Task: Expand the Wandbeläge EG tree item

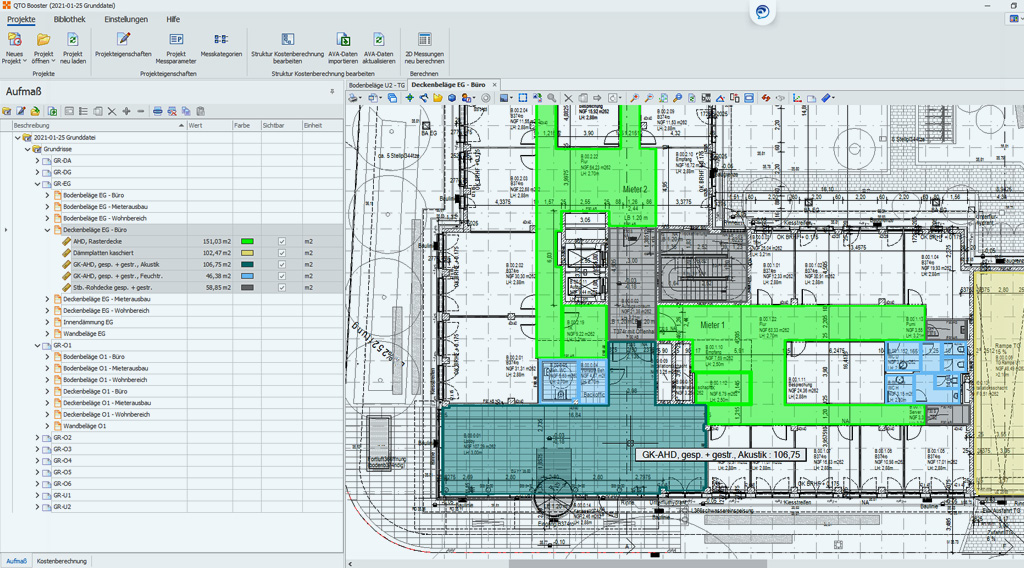Action: [x=47, y=334]
